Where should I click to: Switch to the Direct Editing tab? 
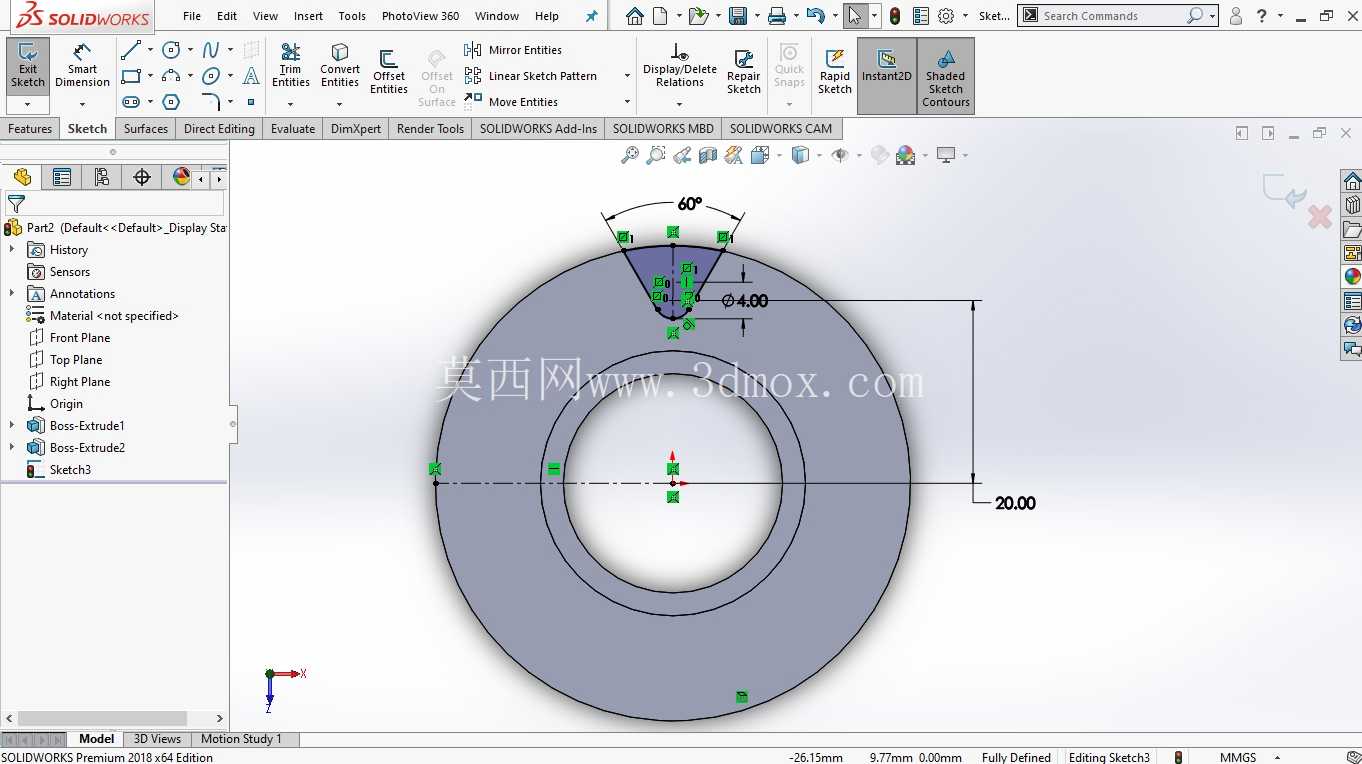pyautogui.click(x=219, y=129)
